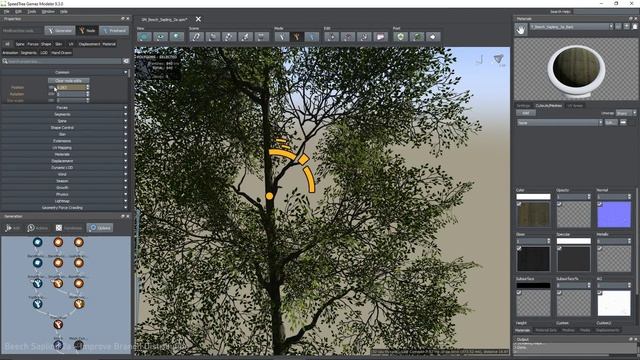
Task: Open the File menu
Action: [7, 11]
